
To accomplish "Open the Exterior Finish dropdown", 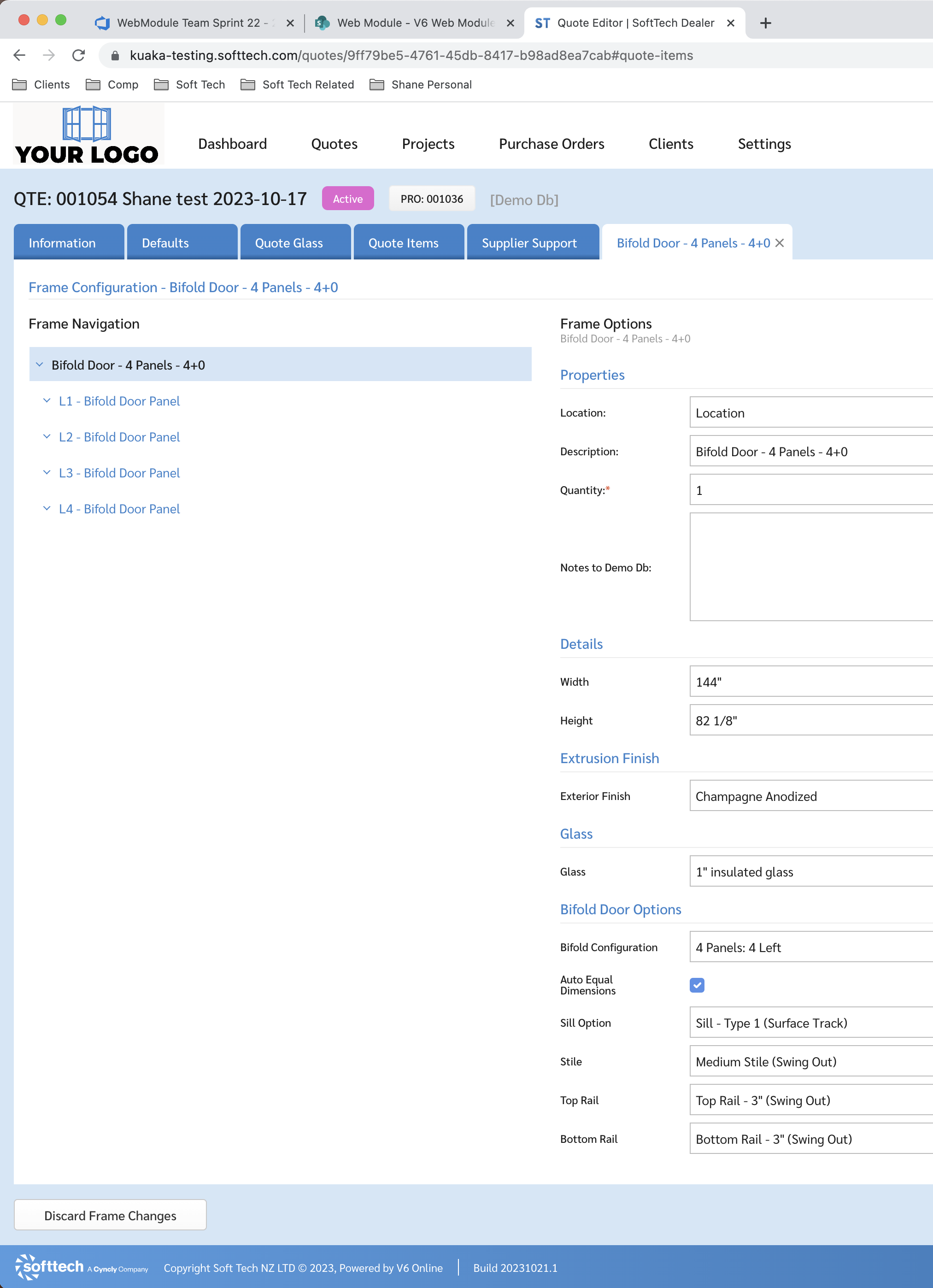I will coord(810,796).
